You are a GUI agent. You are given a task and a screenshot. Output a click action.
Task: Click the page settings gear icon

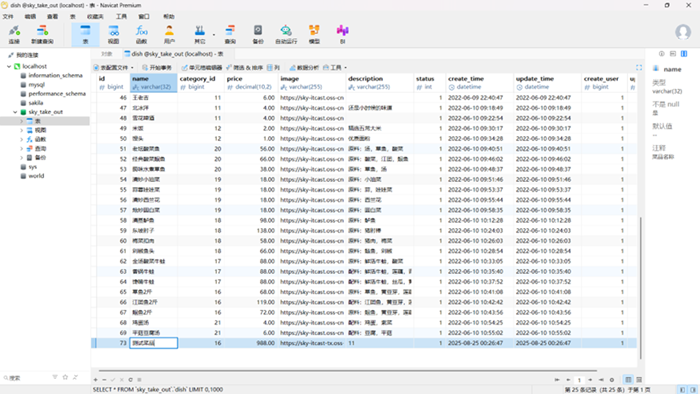click(612, 380)
